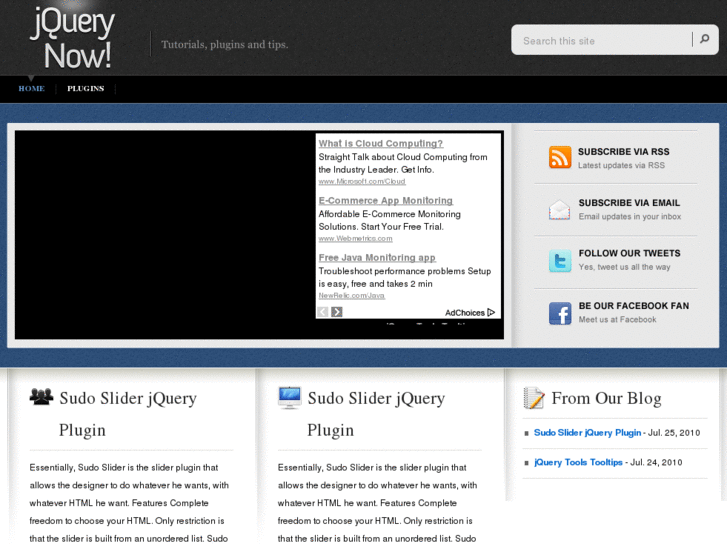Open the PLUGINS navigation item
The height and width of the screenshot is (545, 727).
pyautogui.click(x=86, y=88)
